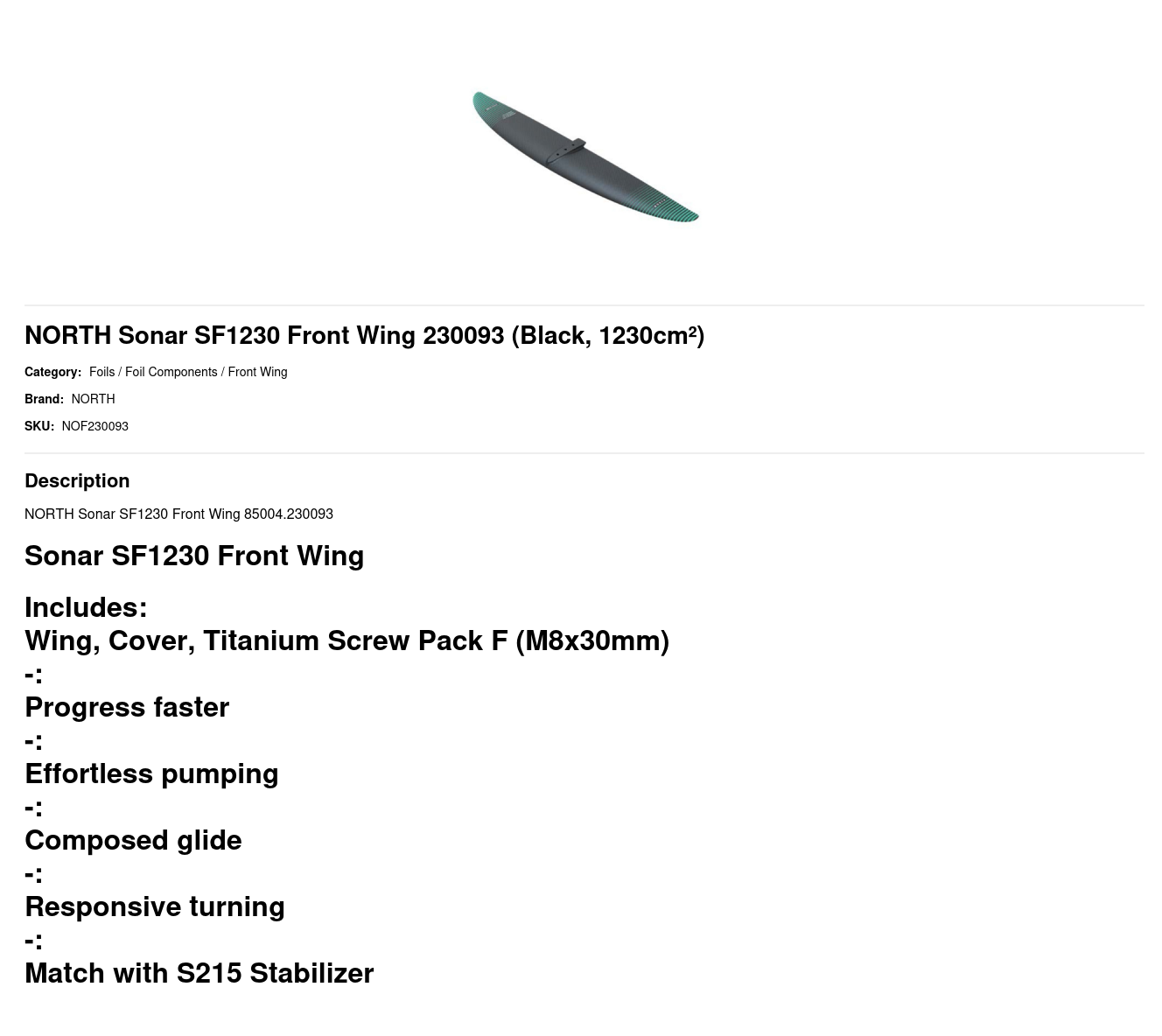
Task: Click the Titanium Screw Pack F line
Action: click(x=346, y=640)
